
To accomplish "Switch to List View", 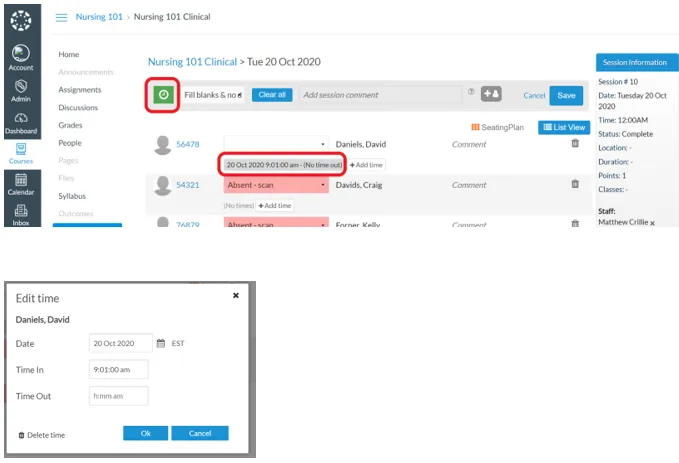I will coord(564,127).
